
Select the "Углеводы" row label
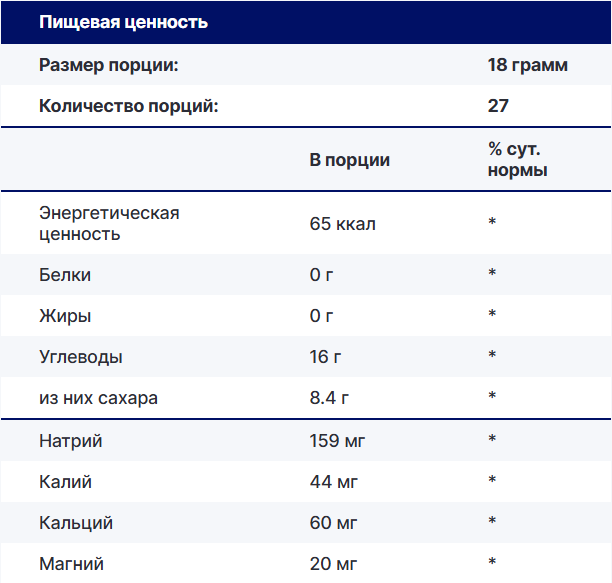pos(81,356)
